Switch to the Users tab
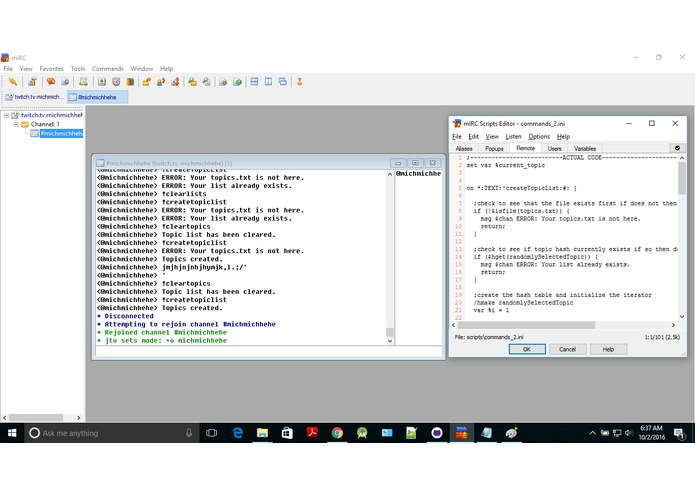Screen dimensions: 695x494 point(554,148)
